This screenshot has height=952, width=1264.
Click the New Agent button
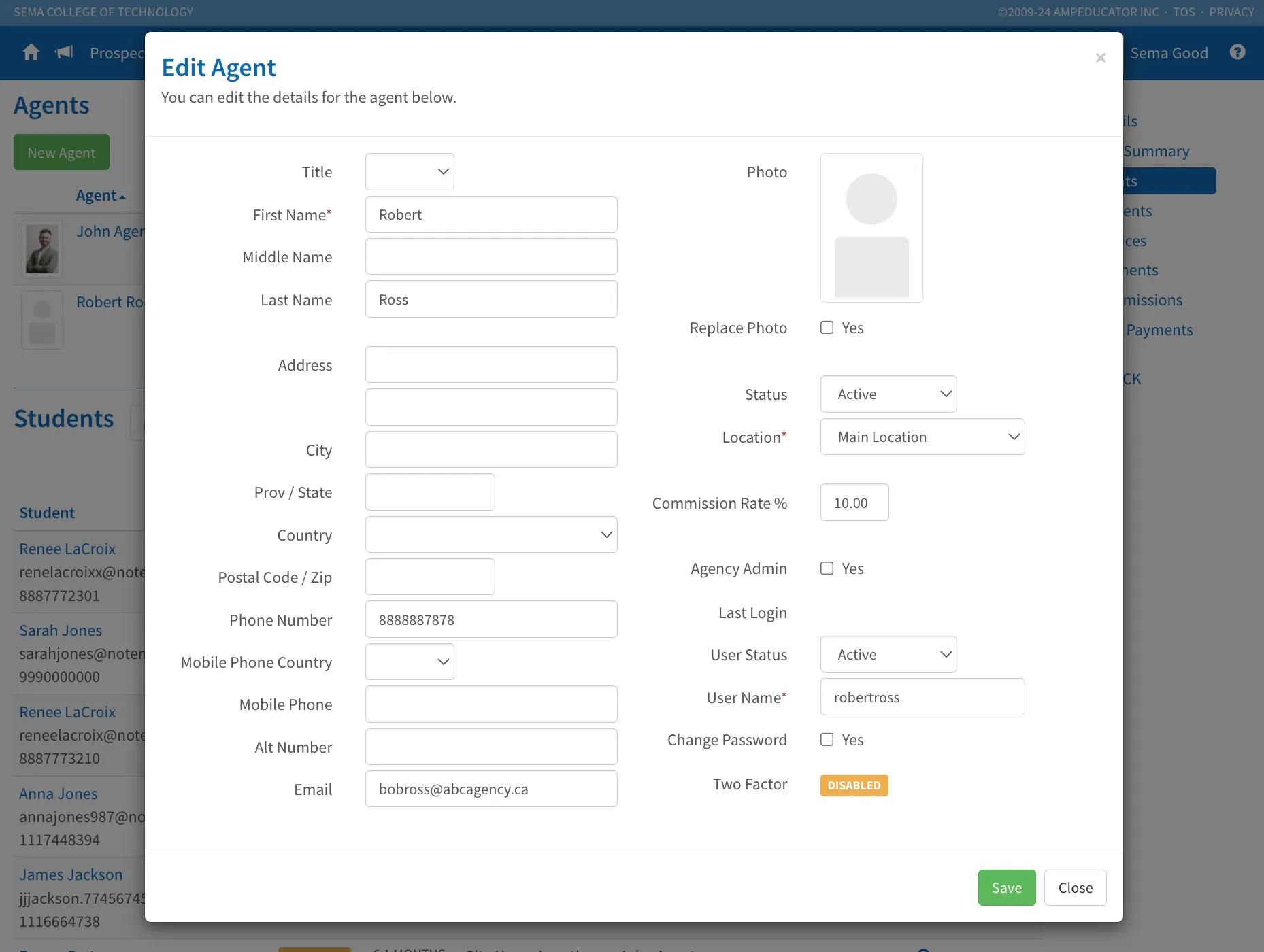(61, 152)
